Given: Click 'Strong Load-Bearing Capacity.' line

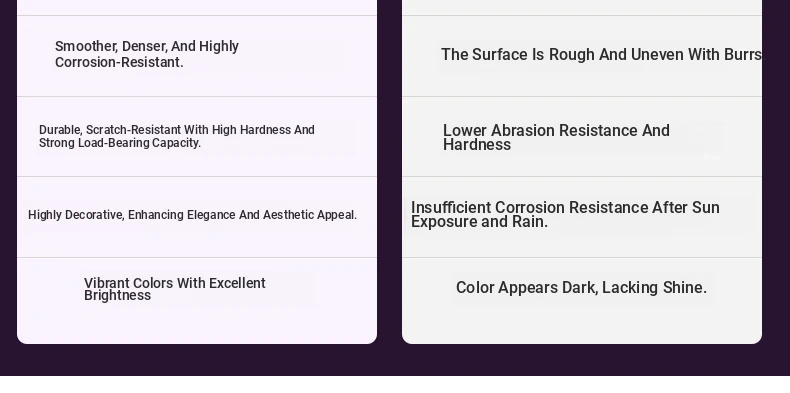Looking at the screenshot, I should click(x=120, y=143).
